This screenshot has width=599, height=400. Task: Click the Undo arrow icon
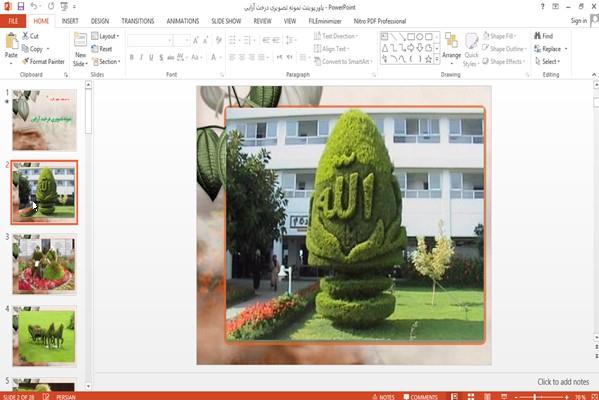(x=34, y=6)
